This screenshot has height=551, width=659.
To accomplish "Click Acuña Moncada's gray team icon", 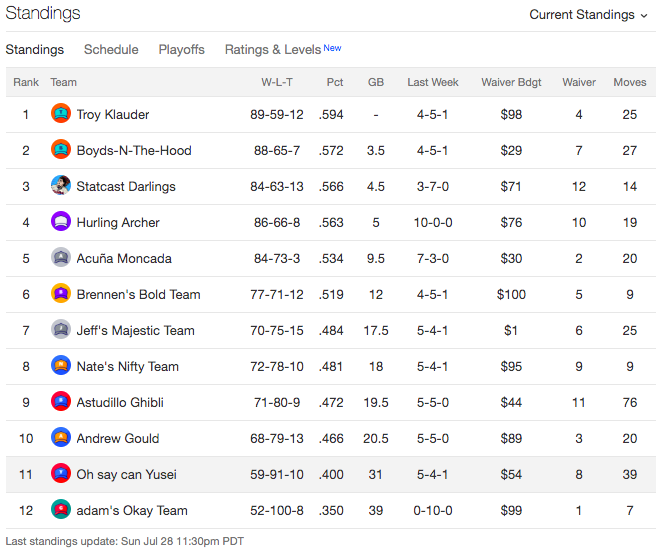I will click(61, 258).
